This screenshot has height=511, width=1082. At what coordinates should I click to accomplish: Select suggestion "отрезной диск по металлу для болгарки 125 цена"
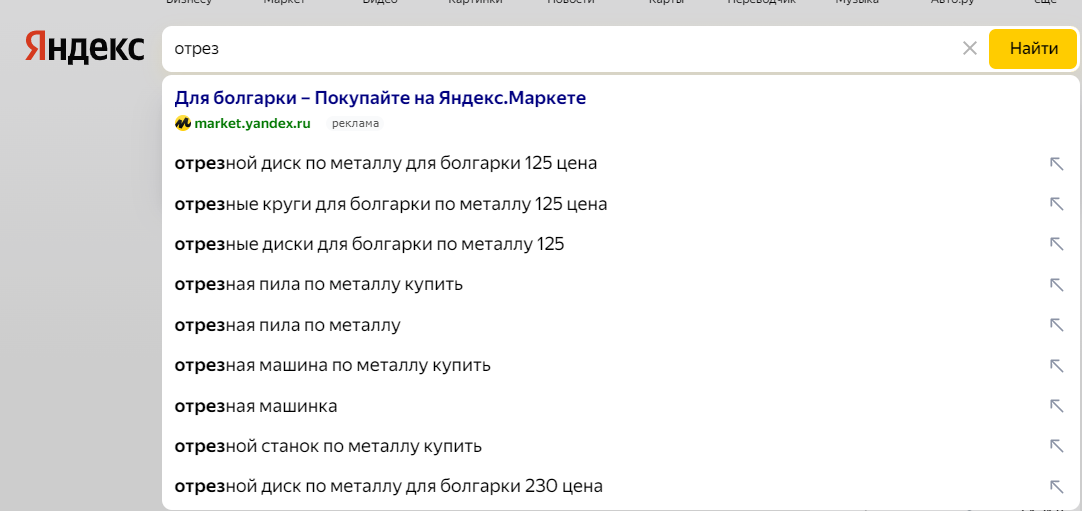click(x=620, y=163)
